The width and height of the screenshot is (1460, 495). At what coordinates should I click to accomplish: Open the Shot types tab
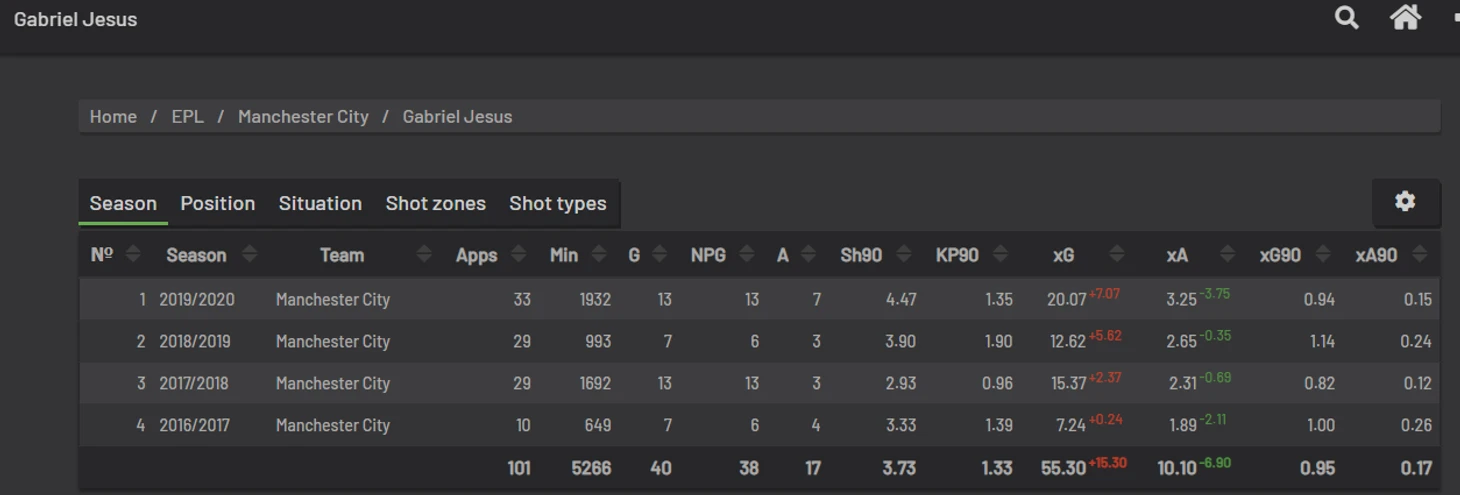tap(557, 203)
